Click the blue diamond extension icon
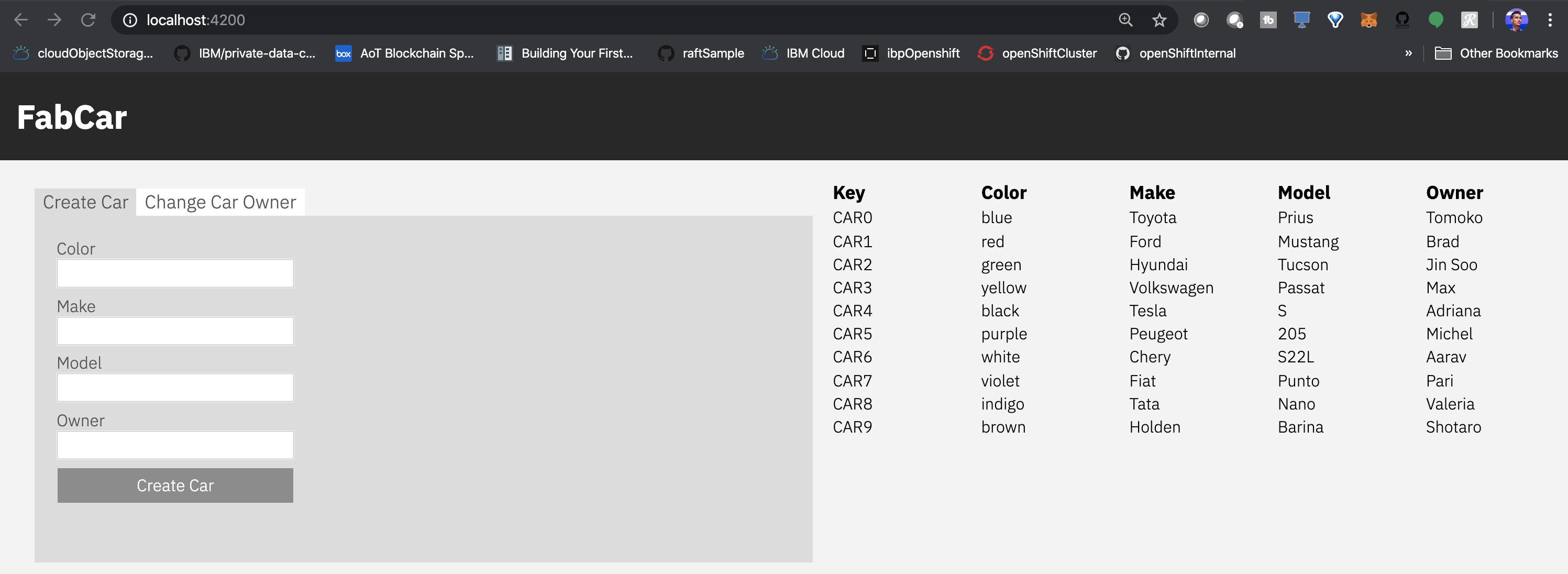This screenshot has width=1568, height=574. pyautogui.click(x=1335, y=20)
